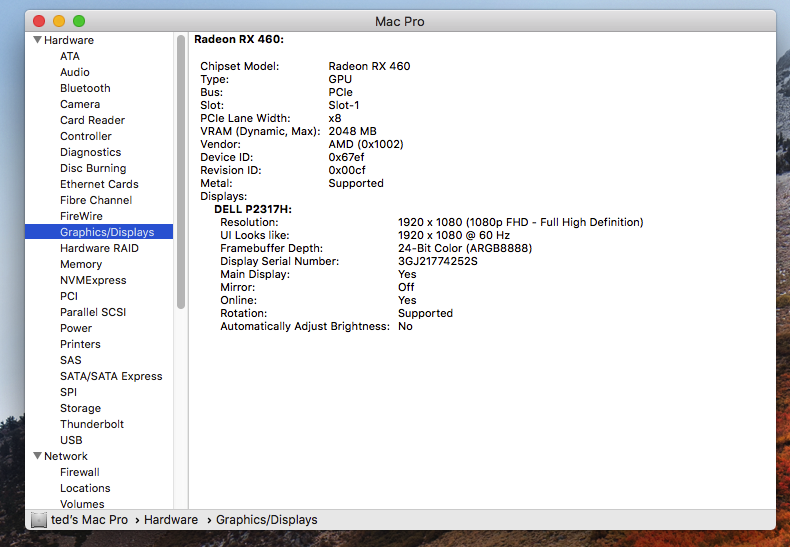The width and height of the screenshot is (790, 547).
Task: Open Hardware RAID information
Action: 99,248
